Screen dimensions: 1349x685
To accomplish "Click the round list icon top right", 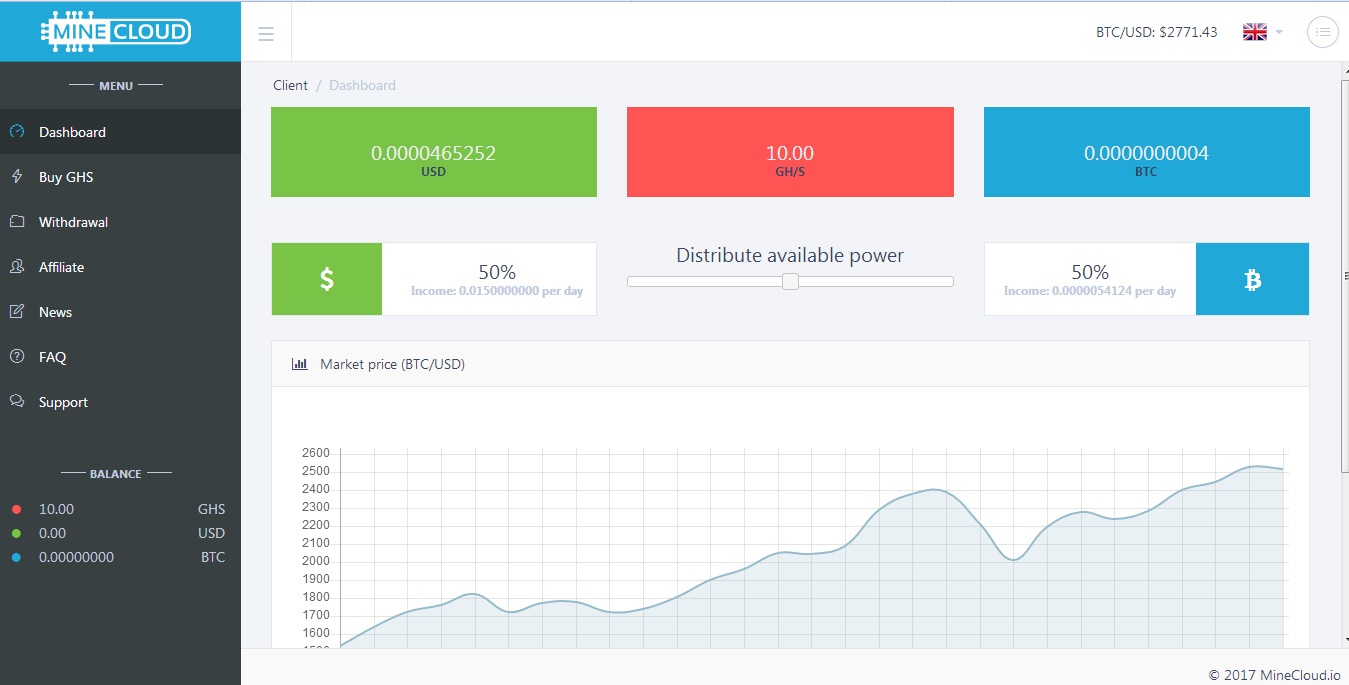I will coord(1323,32).
